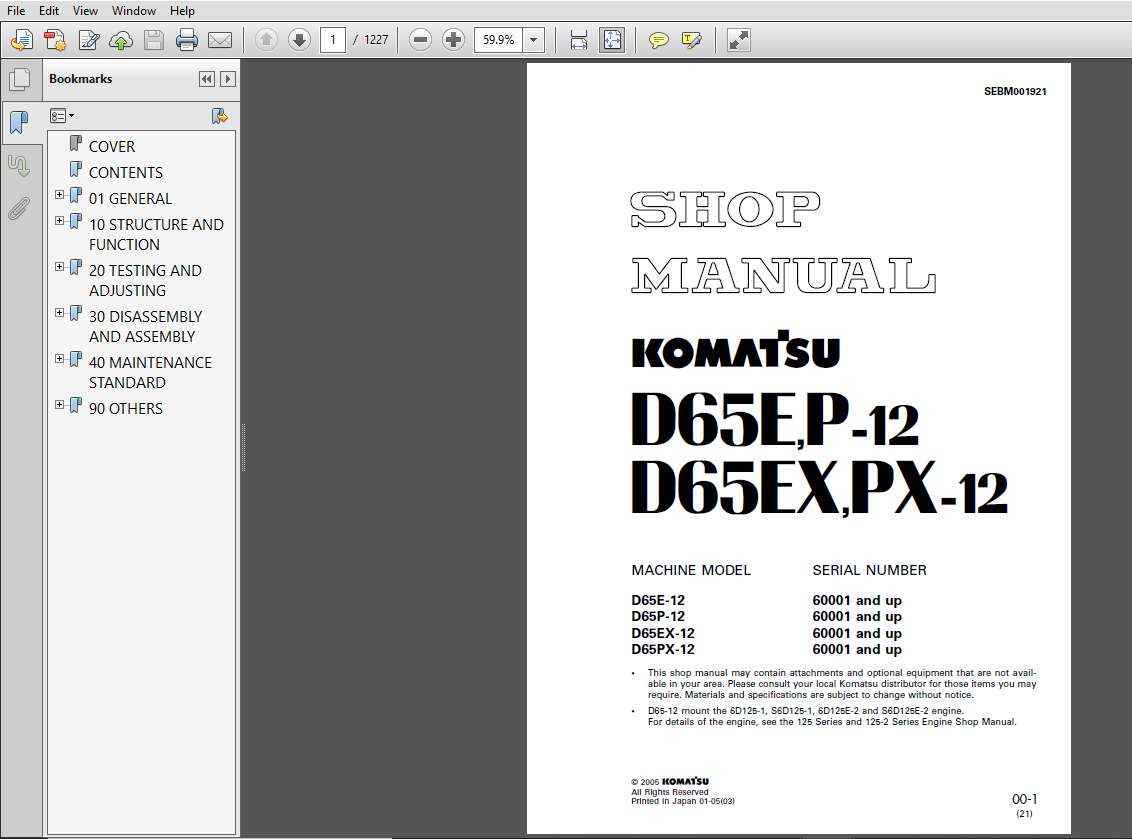The width and height of the screenshot is (1132, 839).
Task: Click the Edit/Sign document toolbar icon
Action: point(89,40)
